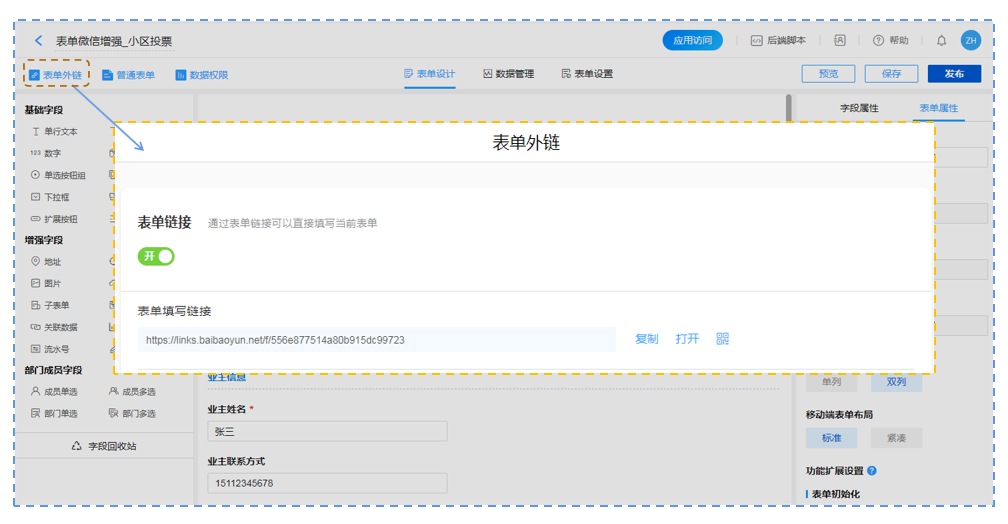Image resolution: width=1008 pixels, height=524 pixels.
Task: Click the 发布 publish button
Action: (953, 74)
